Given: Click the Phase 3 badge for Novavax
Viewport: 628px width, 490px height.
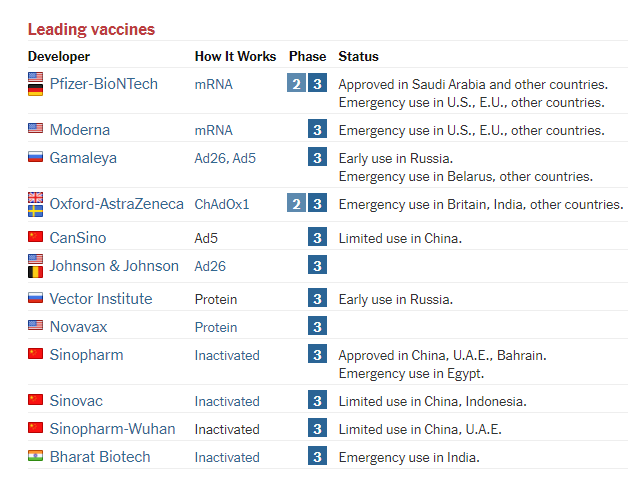Looking at the screenshot, I should [317, 327].
